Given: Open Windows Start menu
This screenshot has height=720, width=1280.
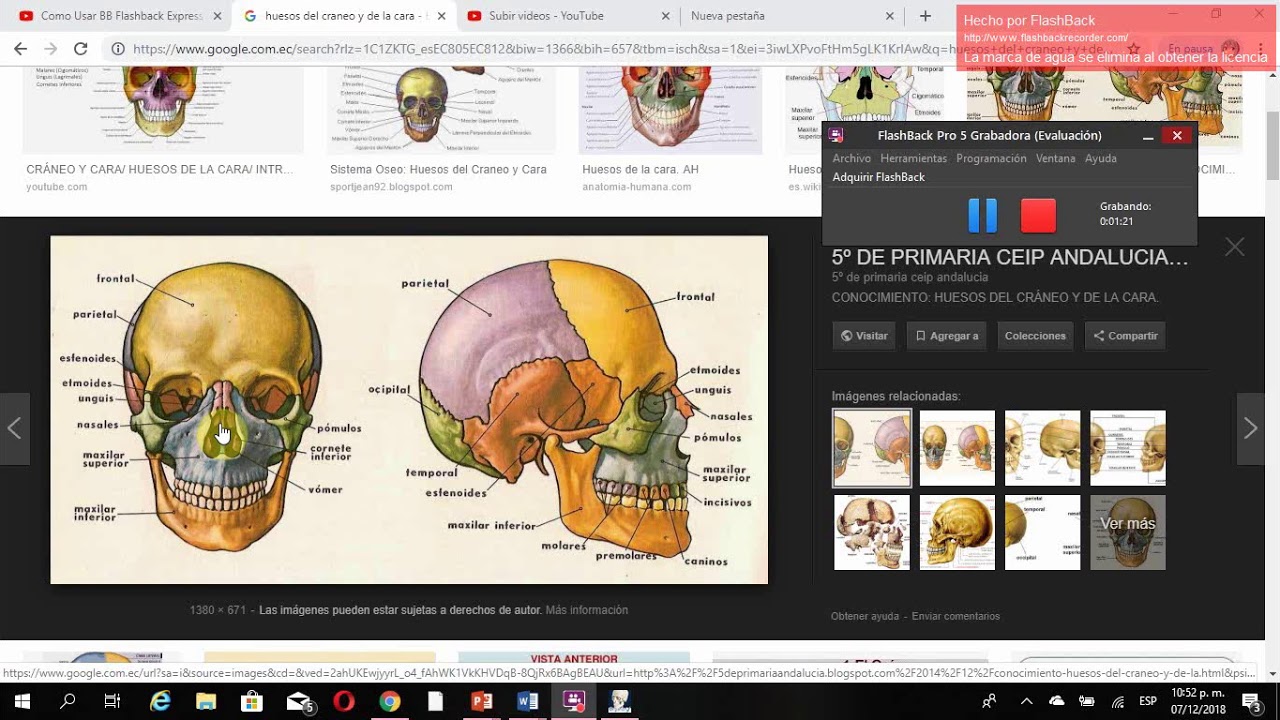Looking at the screenshot, I should 20,701.
